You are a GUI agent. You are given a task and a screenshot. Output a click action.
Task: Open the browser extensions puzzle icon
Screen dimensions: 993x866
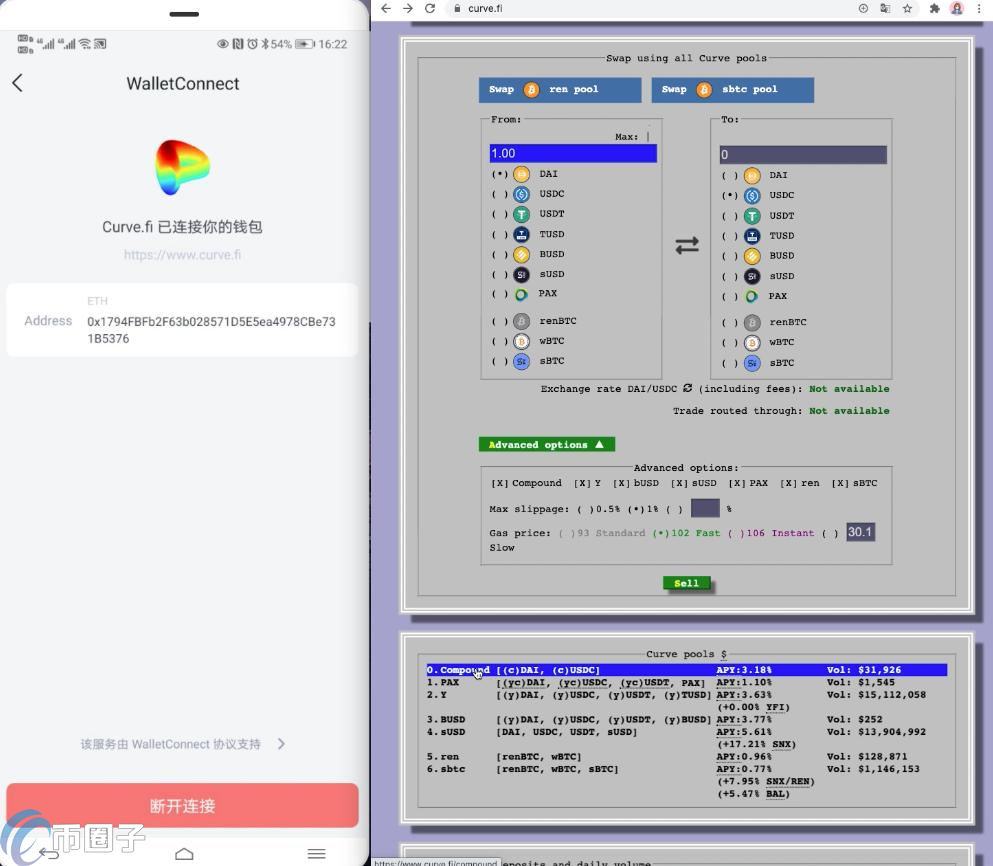[x=934, y=8]
